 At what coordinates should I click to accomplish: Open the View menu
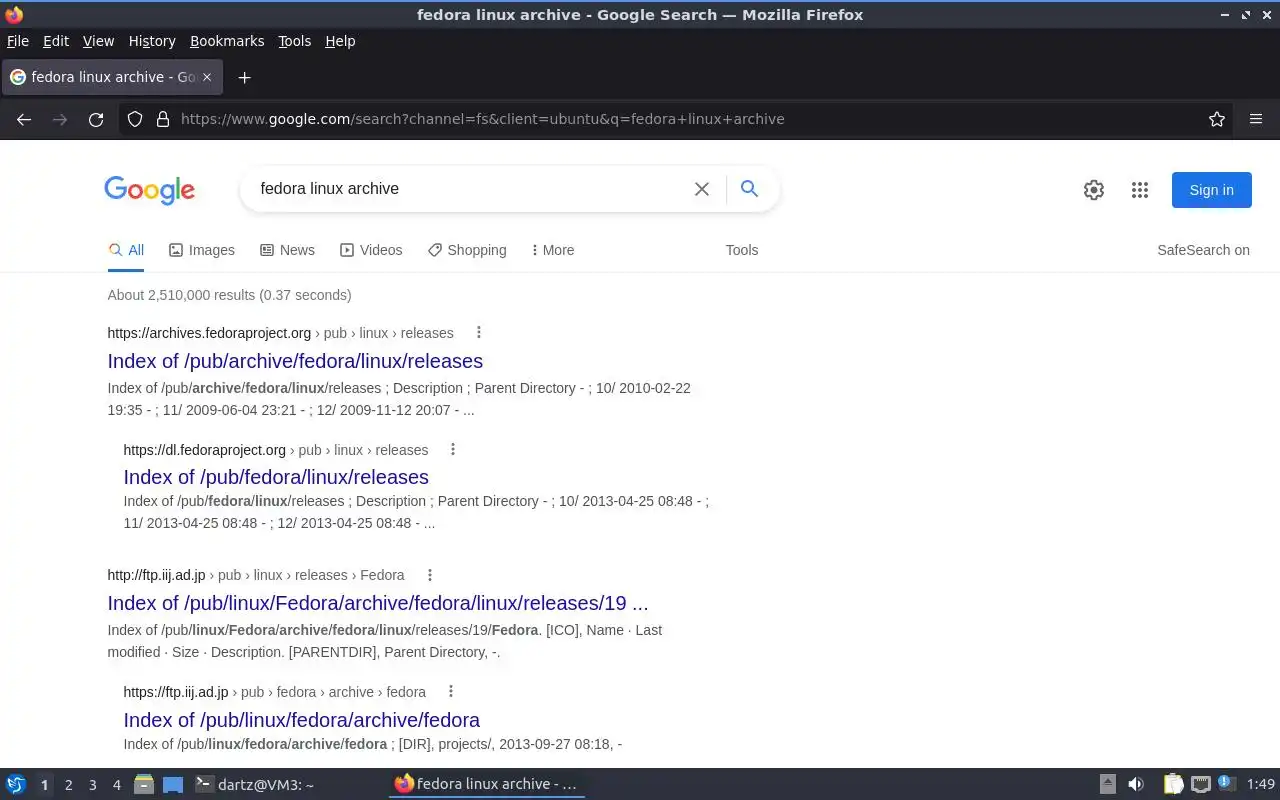point(98,41)
